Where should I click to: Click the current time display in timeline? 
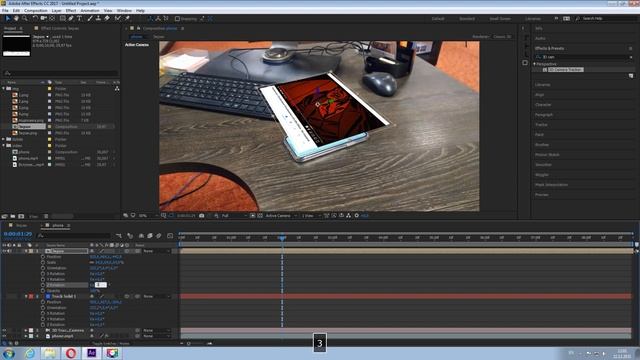point(18,234)
